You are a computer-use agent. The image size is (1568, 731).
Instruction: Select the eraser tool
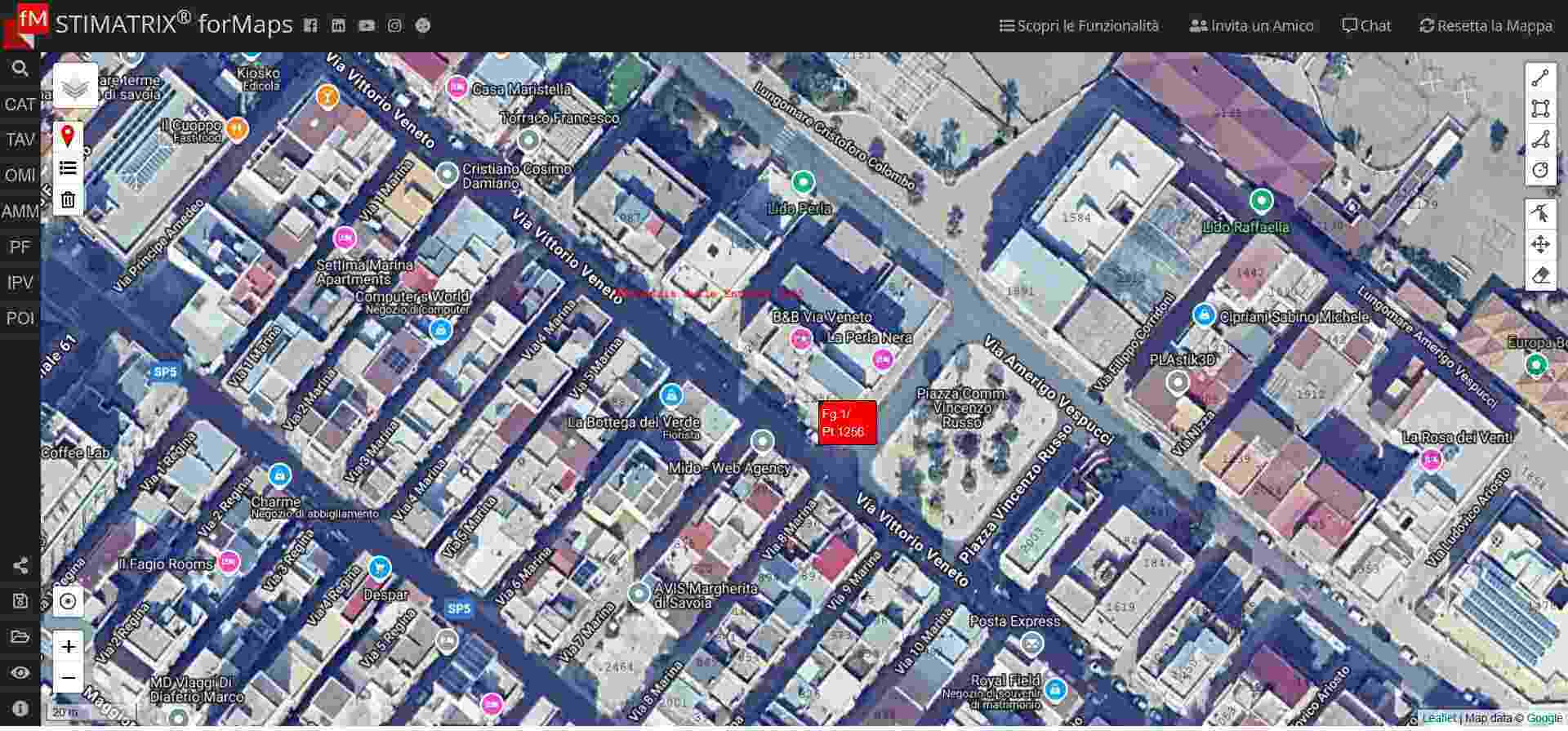(1540, 275)
